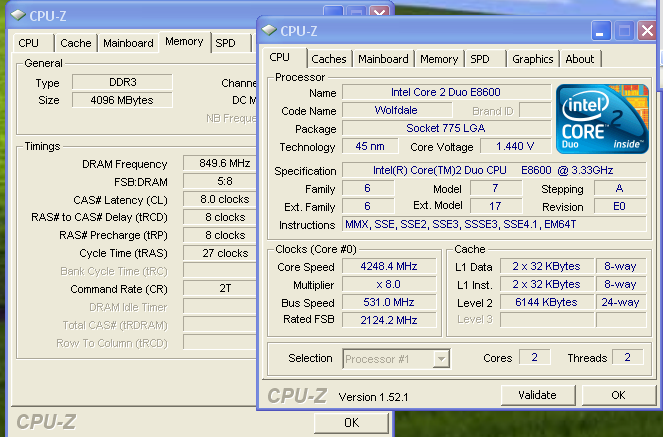Click the Ext. Model value 17
The image size is (663, 437).
(496, 206)
